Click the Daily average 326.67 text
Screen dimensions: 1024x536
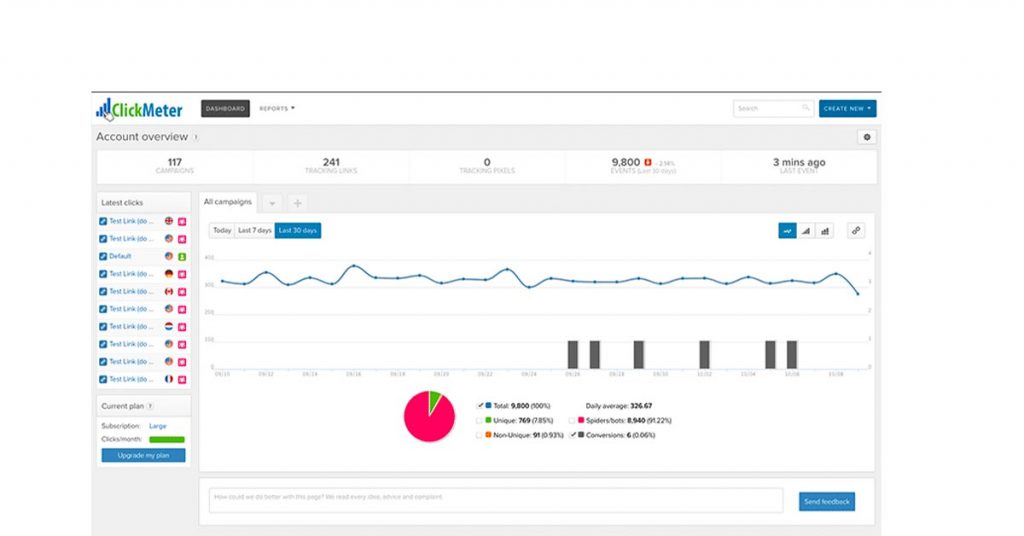coord(619,405)
